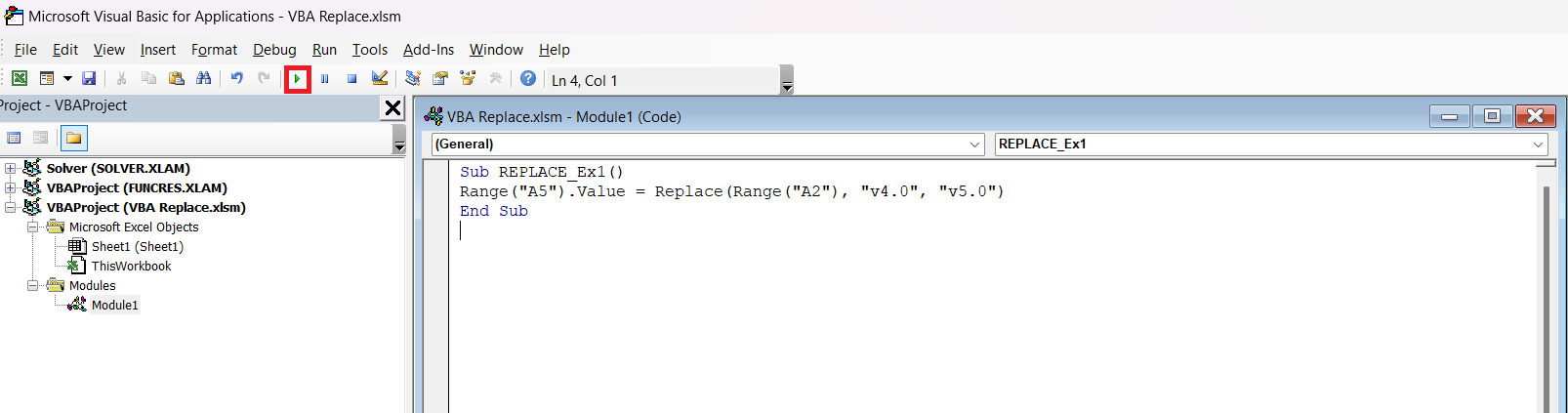Screen dimensions: 1568x413
Task: Close the Project - VBAProject pane
Action: 392,108
